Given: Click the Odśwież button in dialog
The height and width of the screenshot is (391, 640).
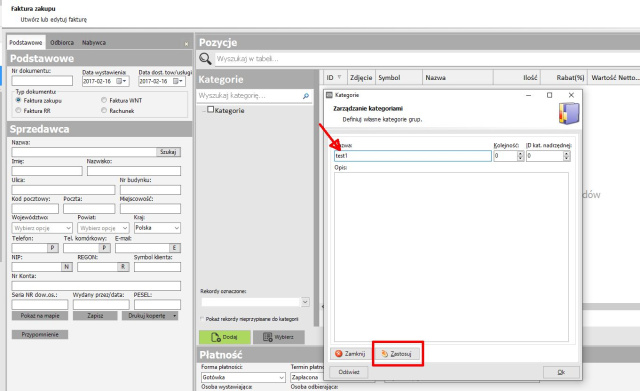Looking at the screenshot, I should (x=349, y=372).
